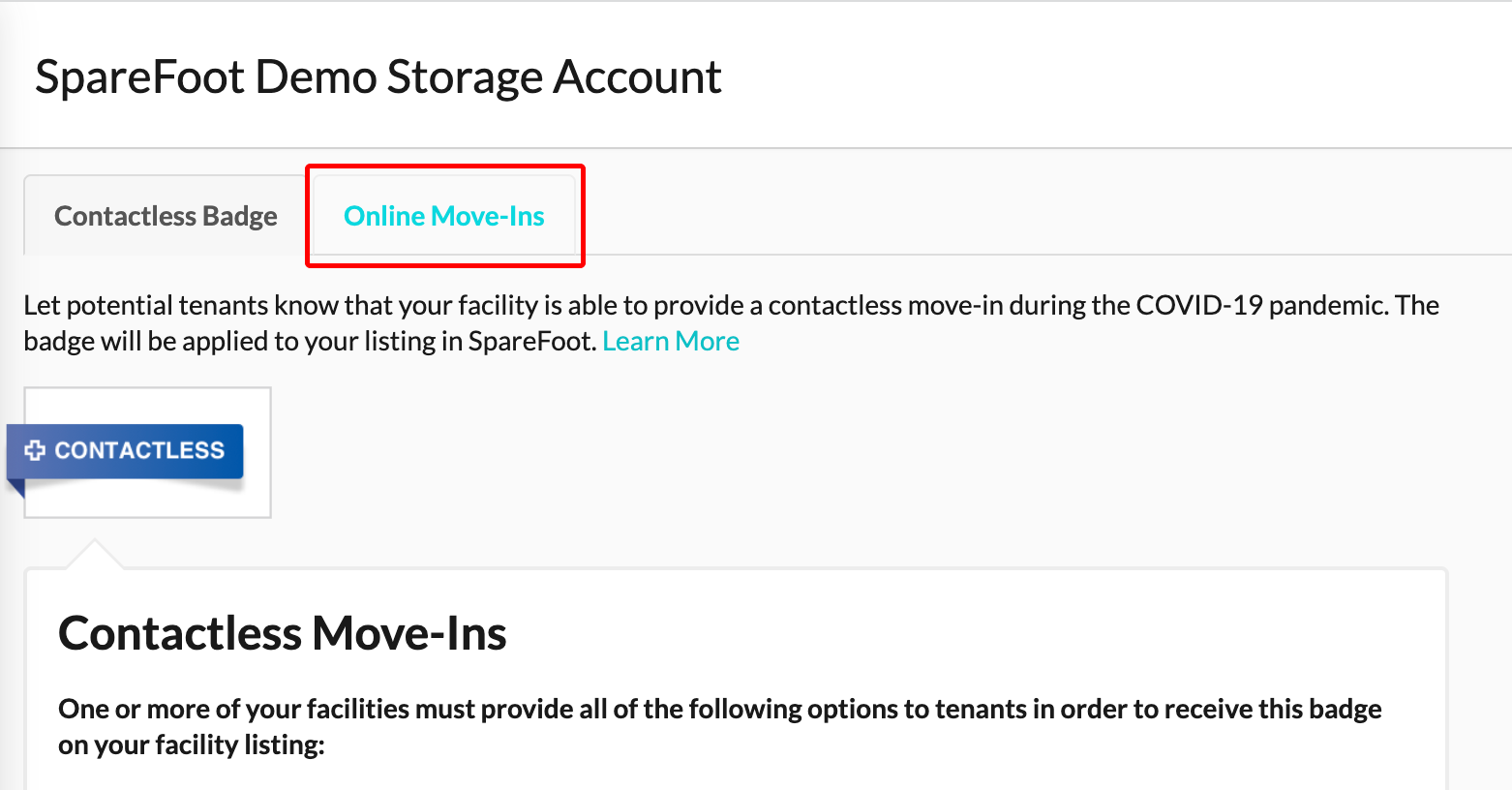Click the callout pointer triangle above the Contactless Move-Ins panel
Image resolution: width=1512 pixels, height=790 pixels.
coord(94,554)
